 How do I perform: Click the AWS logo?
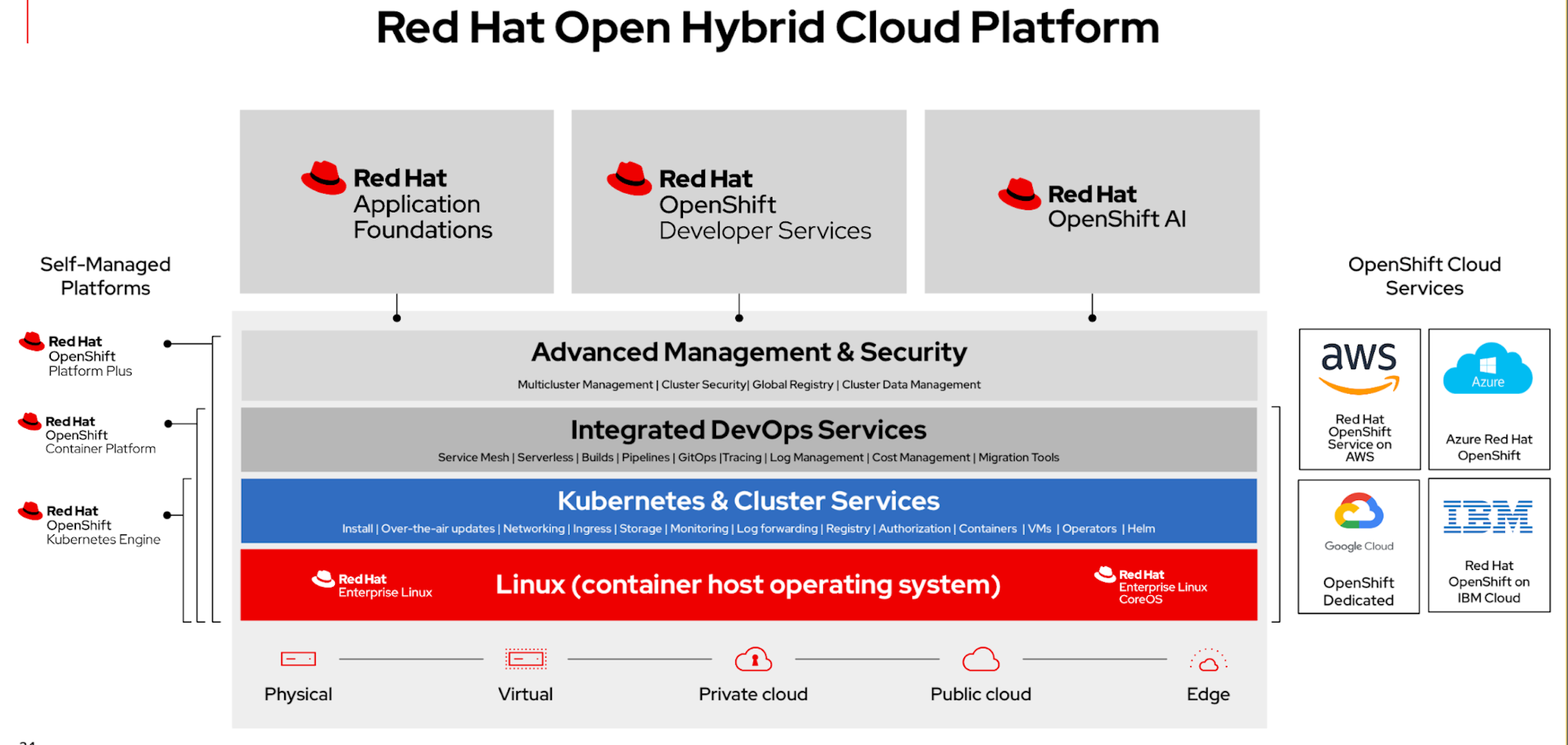tap(1359, 367)
